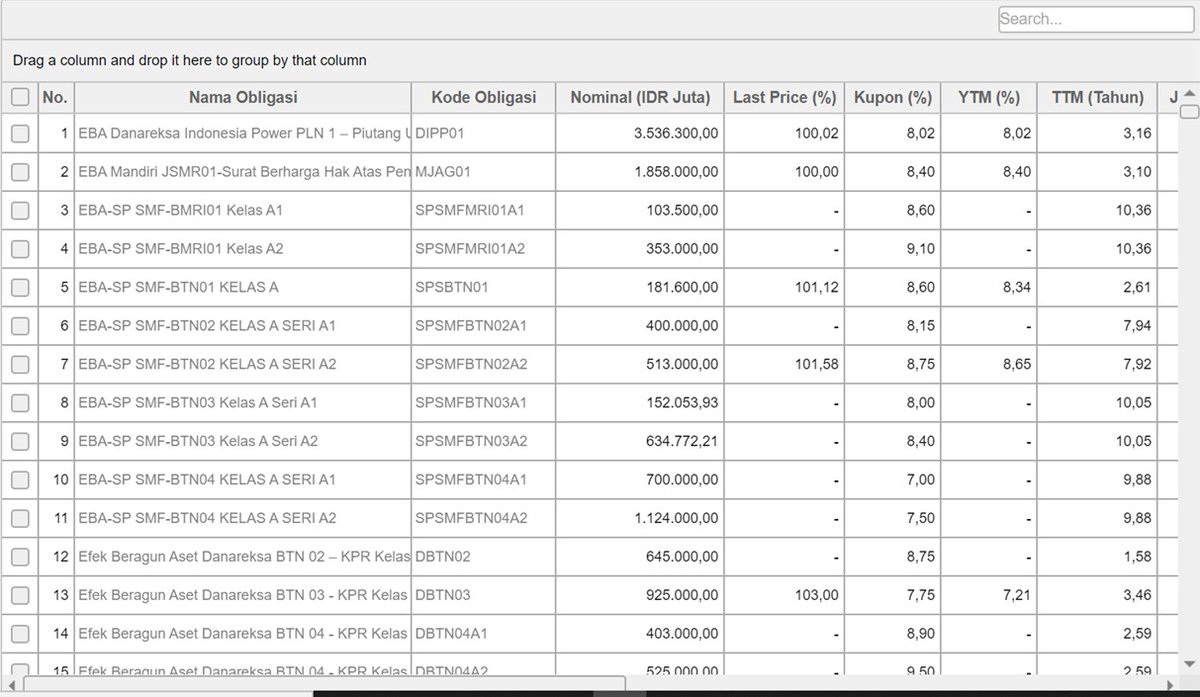Tick checkbox for row 7 SPSMFBTN02A2

[x=20, y=364]
